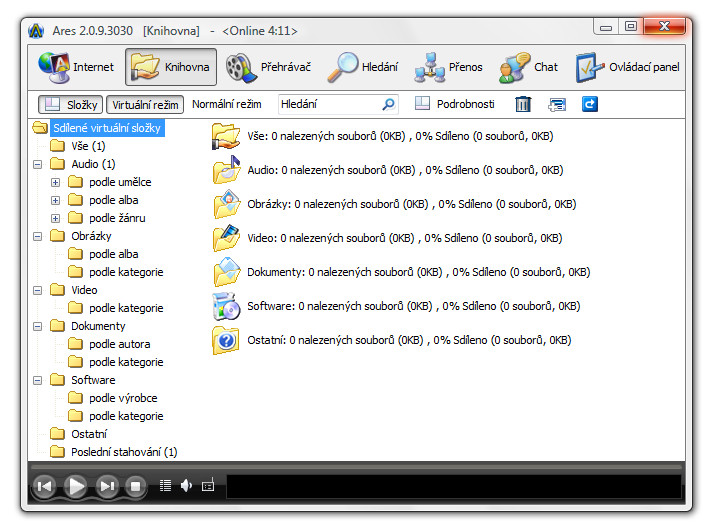Toggle the Složky folders button
The height and width of the screenshot is (529, 712).
pos(71,104)
